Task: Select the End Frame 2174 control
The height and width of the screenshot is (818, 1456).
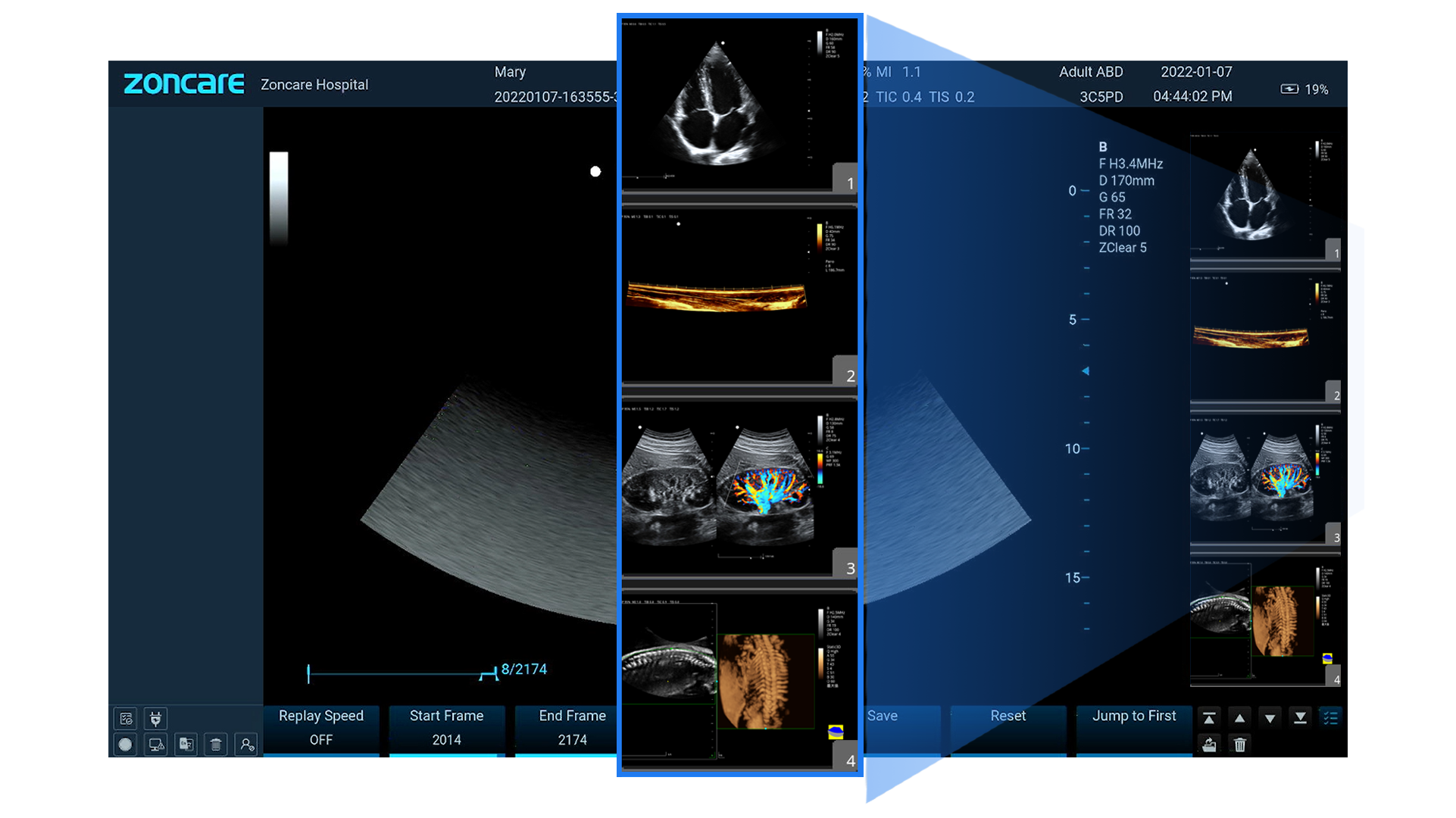Action: tap(572, 728)
